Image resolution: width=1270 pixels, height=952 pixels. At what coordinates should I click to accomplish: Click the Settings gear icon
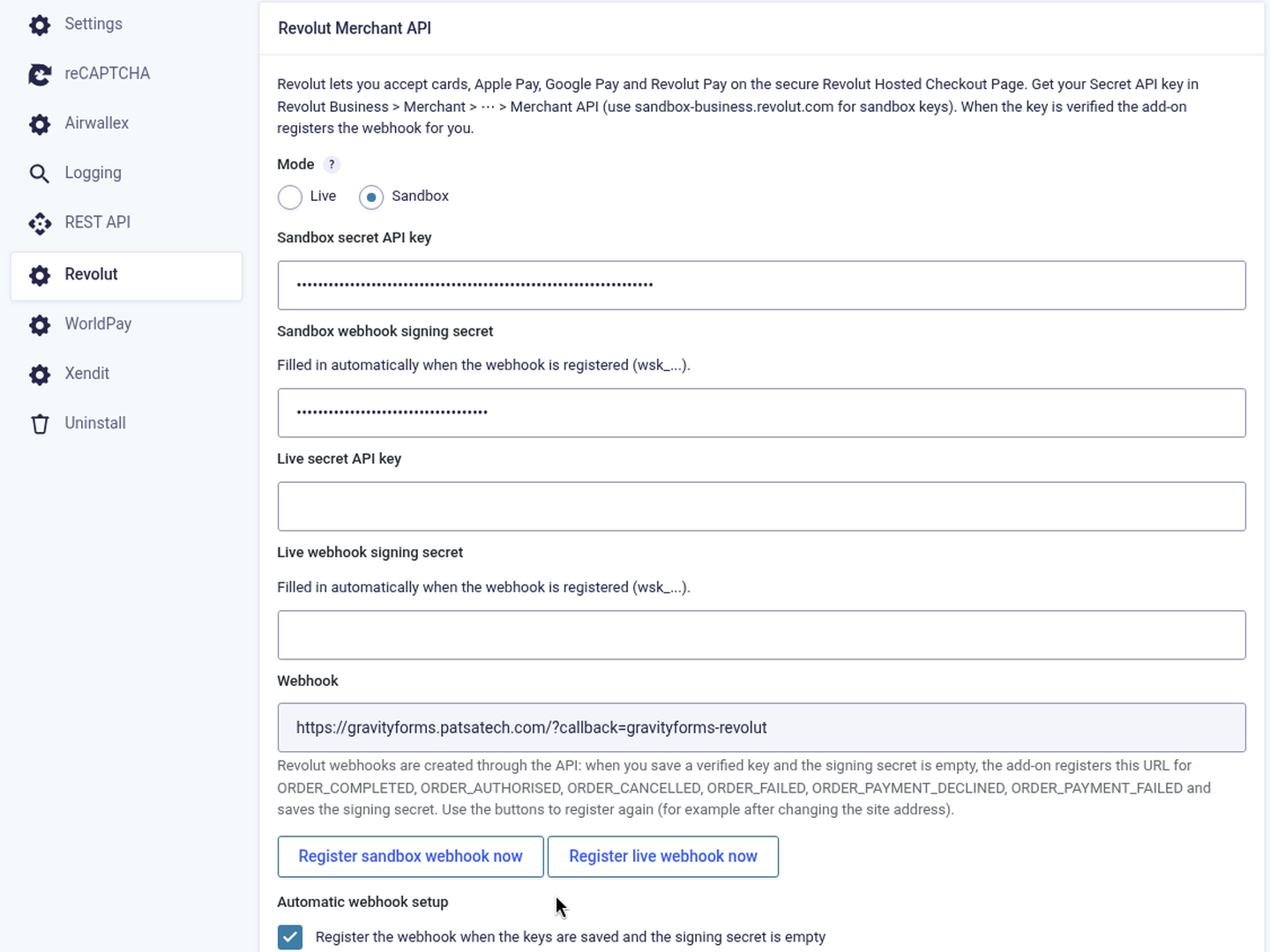click(x=40, y=25)
